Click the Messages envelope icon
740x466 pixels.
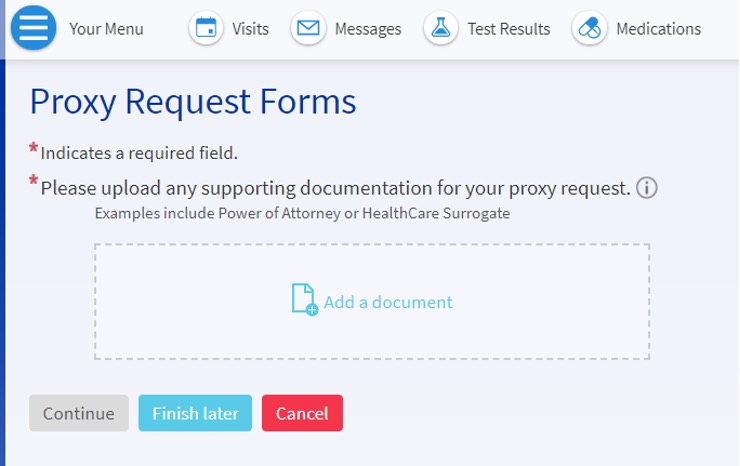coord(309,28)
